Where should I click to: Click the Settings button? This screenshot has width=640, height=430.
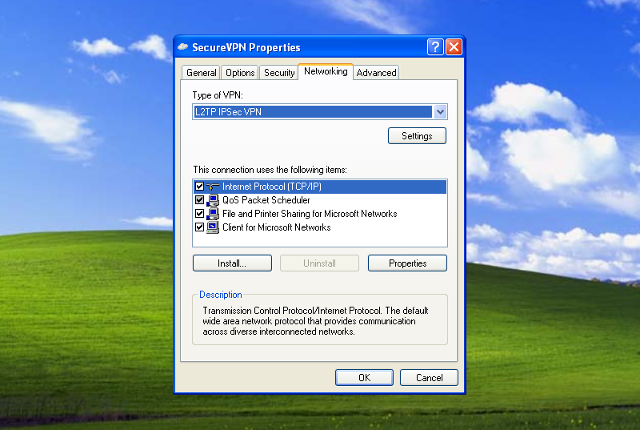click(417, 136)
